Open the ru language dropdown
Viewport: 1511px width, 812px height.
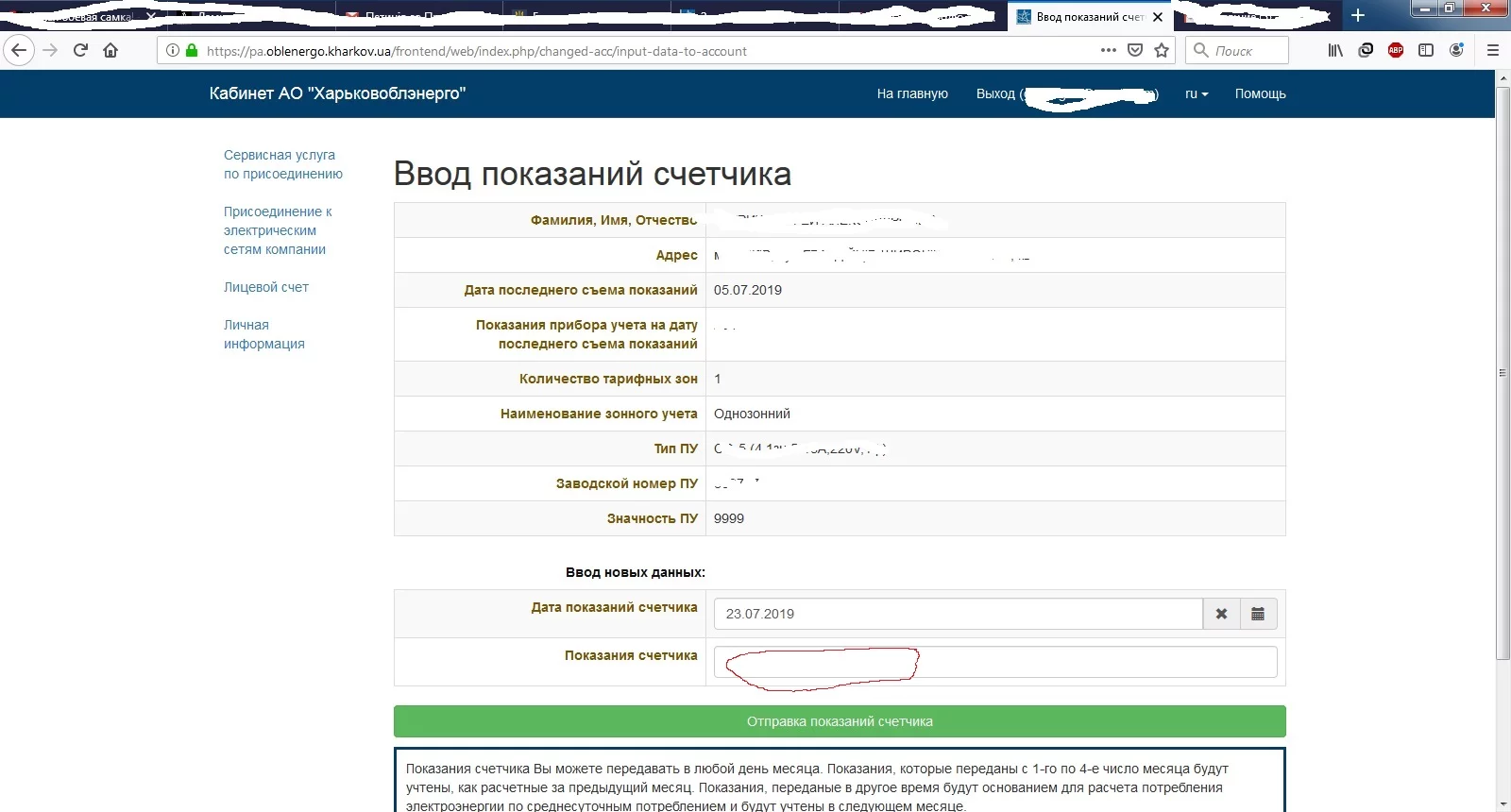[1197, 93]
